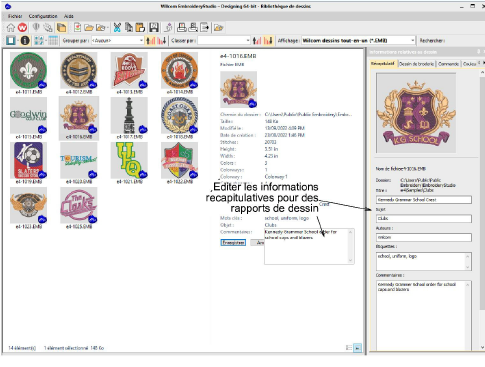This screenshot has width=485, height=367.
Task: Click the Étiquettes text box
Action: [x=424, y=261]
